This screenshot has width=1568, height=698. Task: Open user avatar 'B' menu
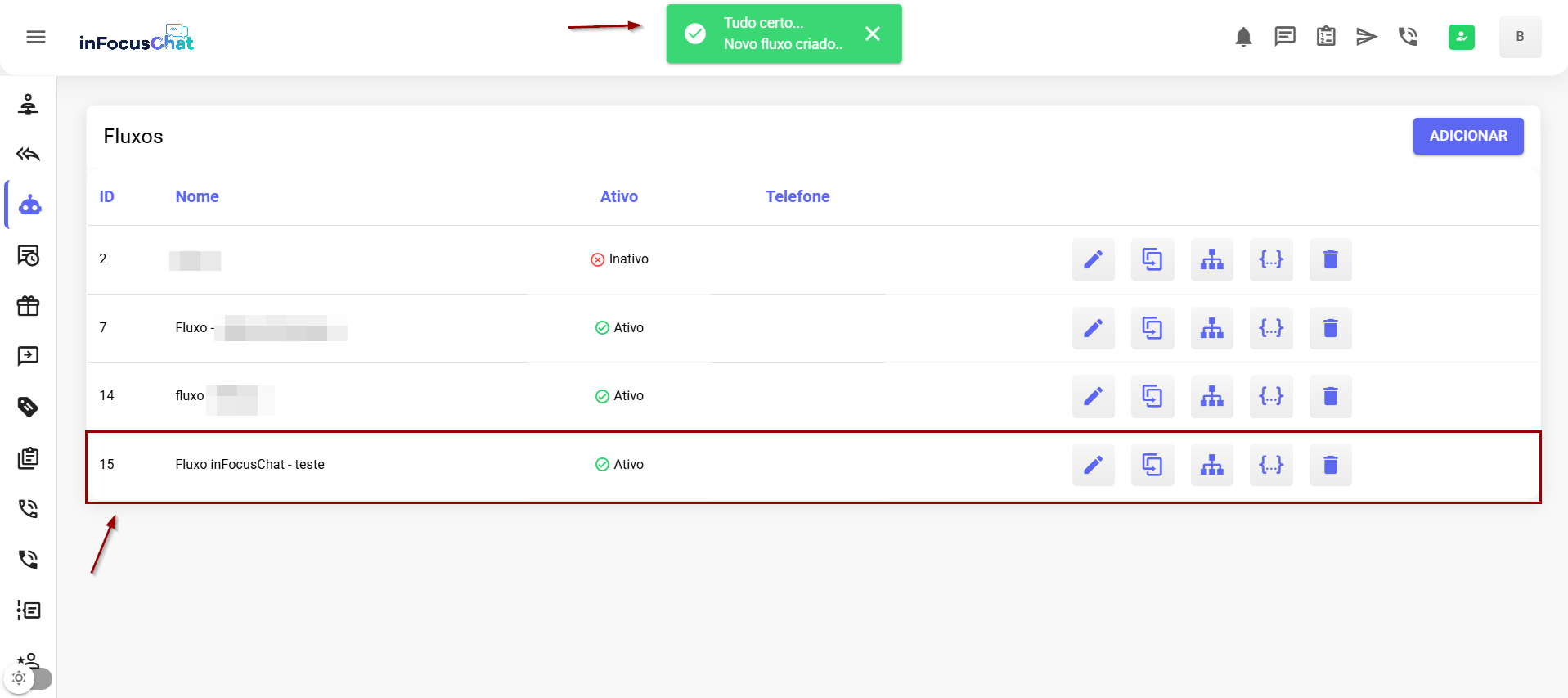[1520, 37]
